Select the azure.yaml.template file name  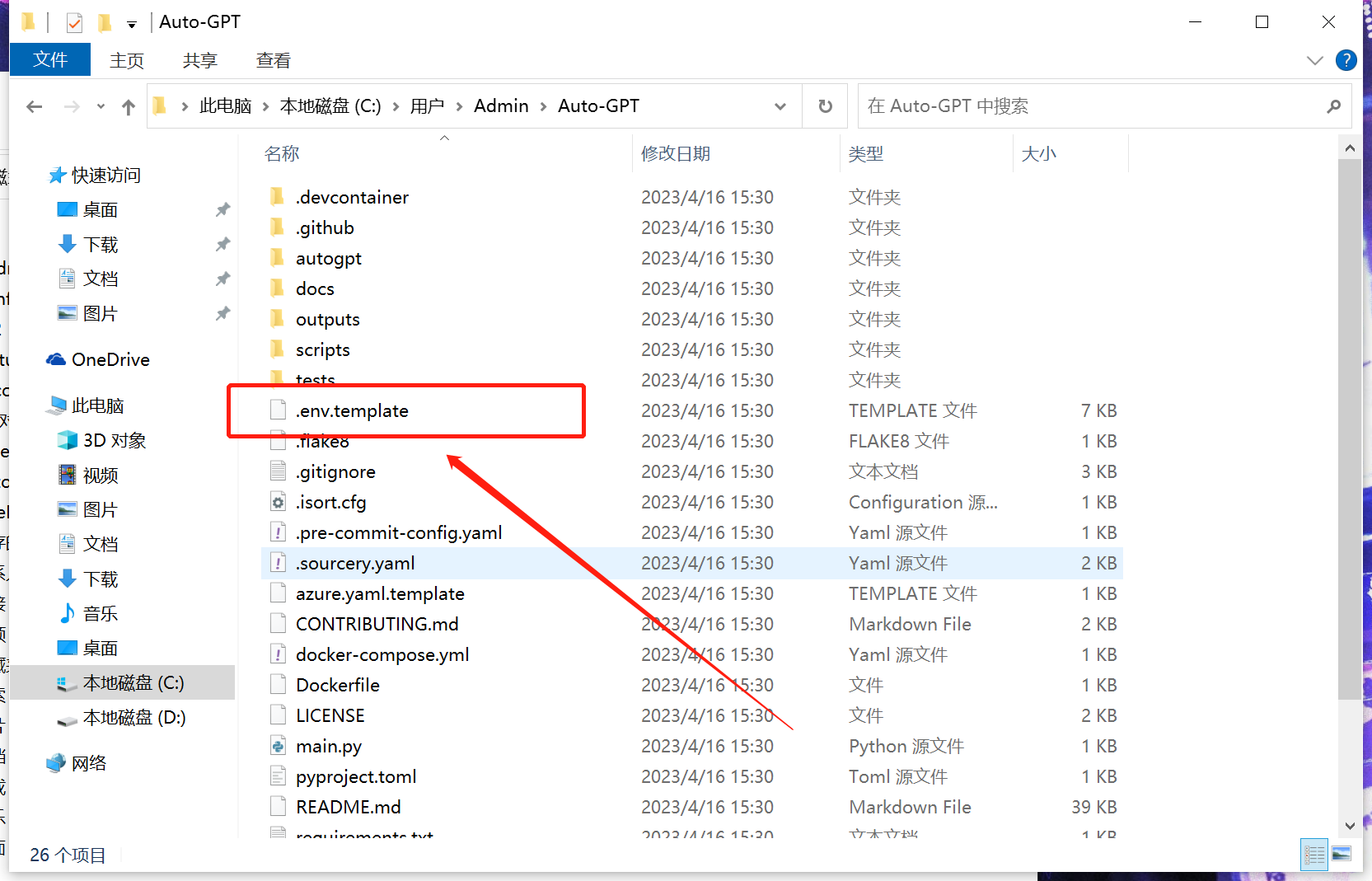pyautogui.click(x=380, y=593)
